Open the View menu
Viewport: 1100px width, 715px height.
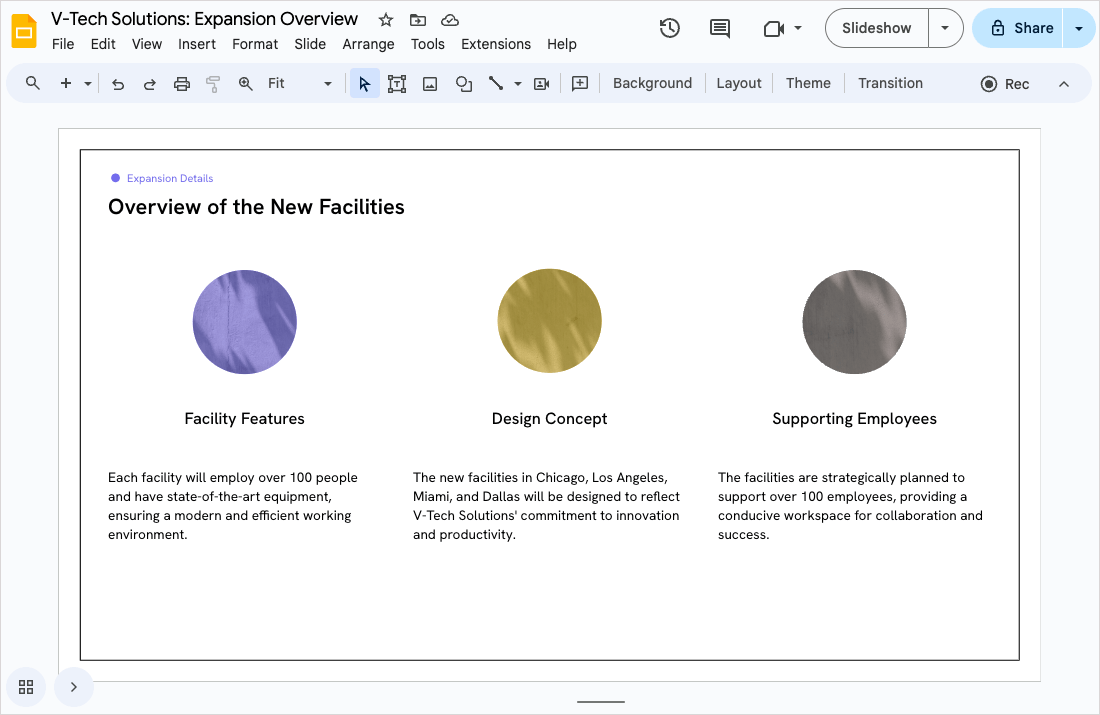tap(147, 44)
